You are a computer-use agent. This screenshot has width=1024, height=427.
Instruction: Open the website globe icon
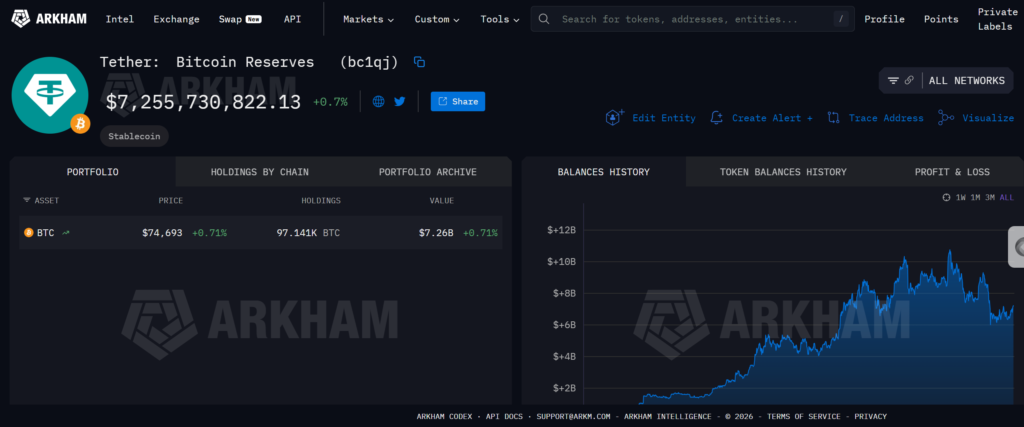378,101
